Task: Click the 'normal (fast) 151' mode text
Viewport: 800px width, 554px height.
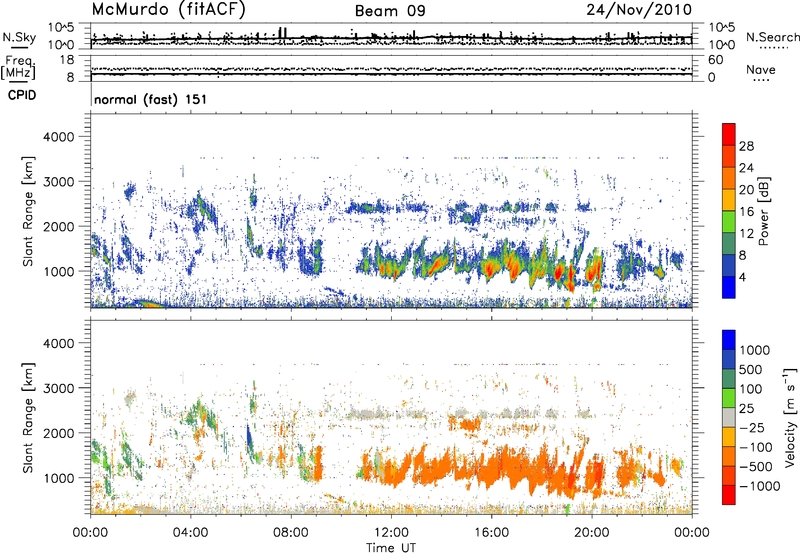Action: pyautogui.click(x=151, y=99)
